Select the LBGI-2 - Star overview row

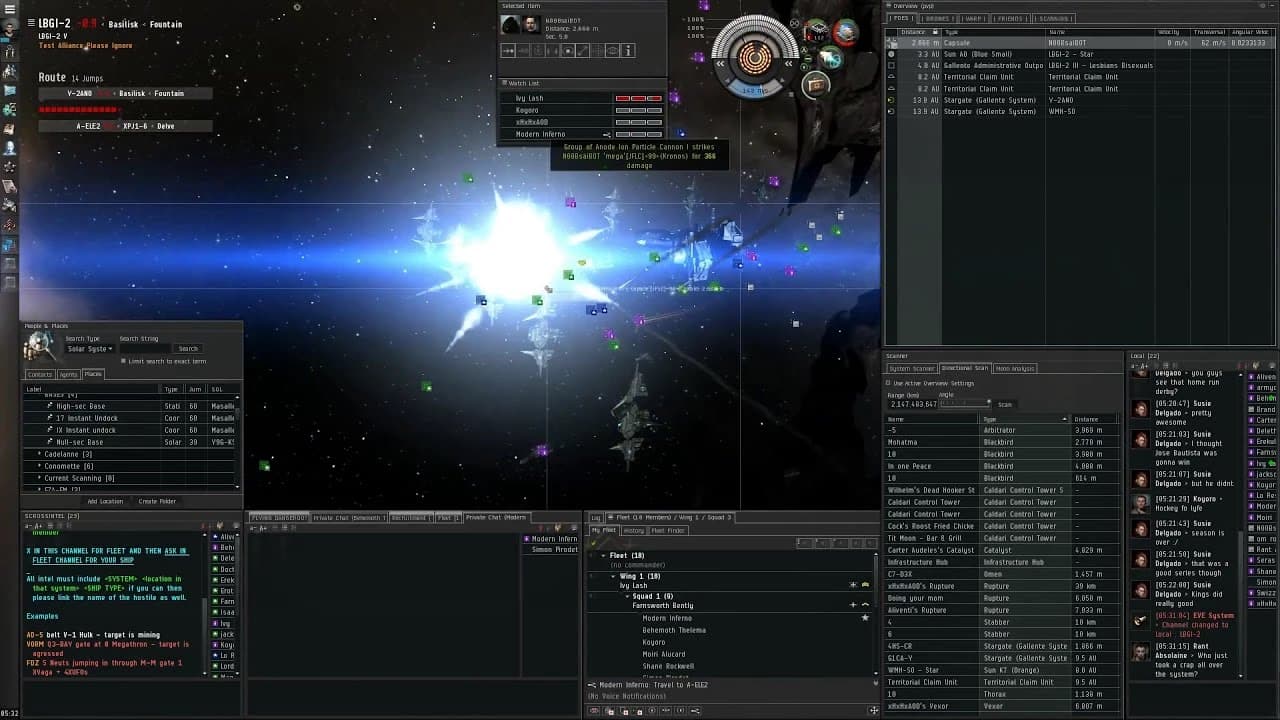click(1080, 54)
